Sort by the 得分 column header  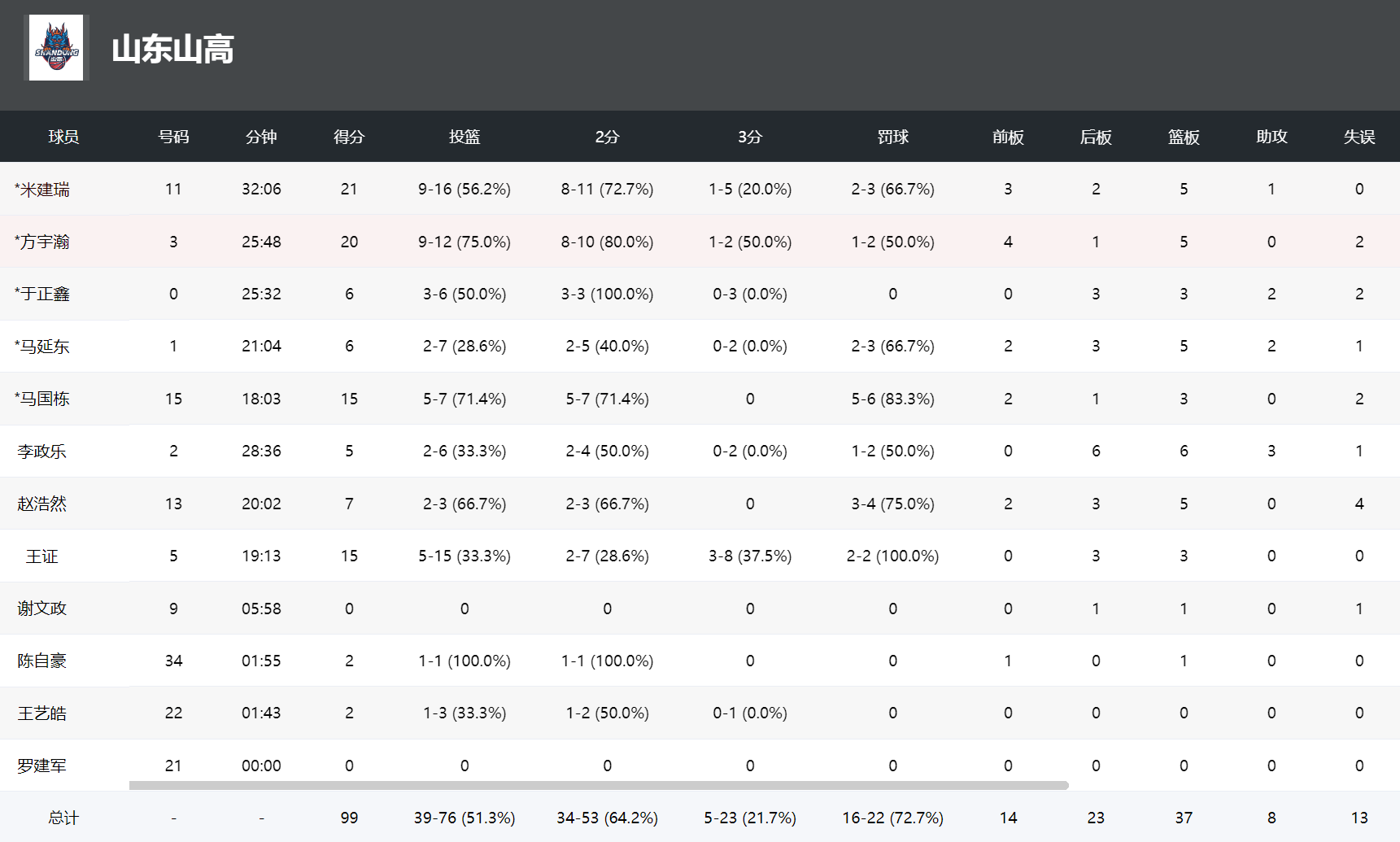(x=349, y=137)
